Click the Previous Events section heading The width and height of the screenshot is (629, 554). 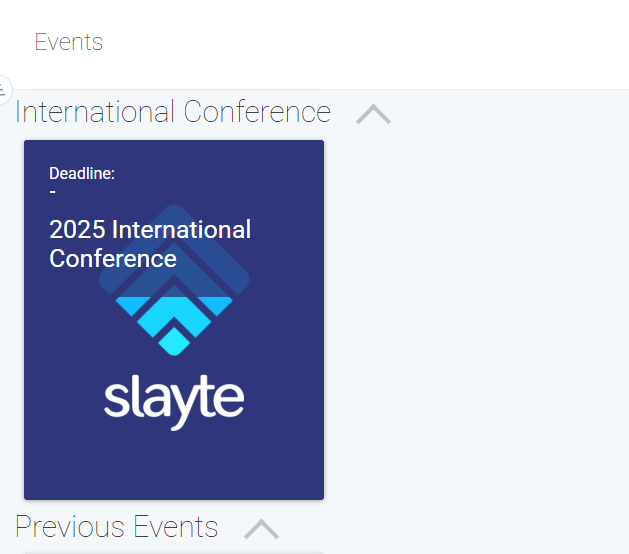[116, 526]
